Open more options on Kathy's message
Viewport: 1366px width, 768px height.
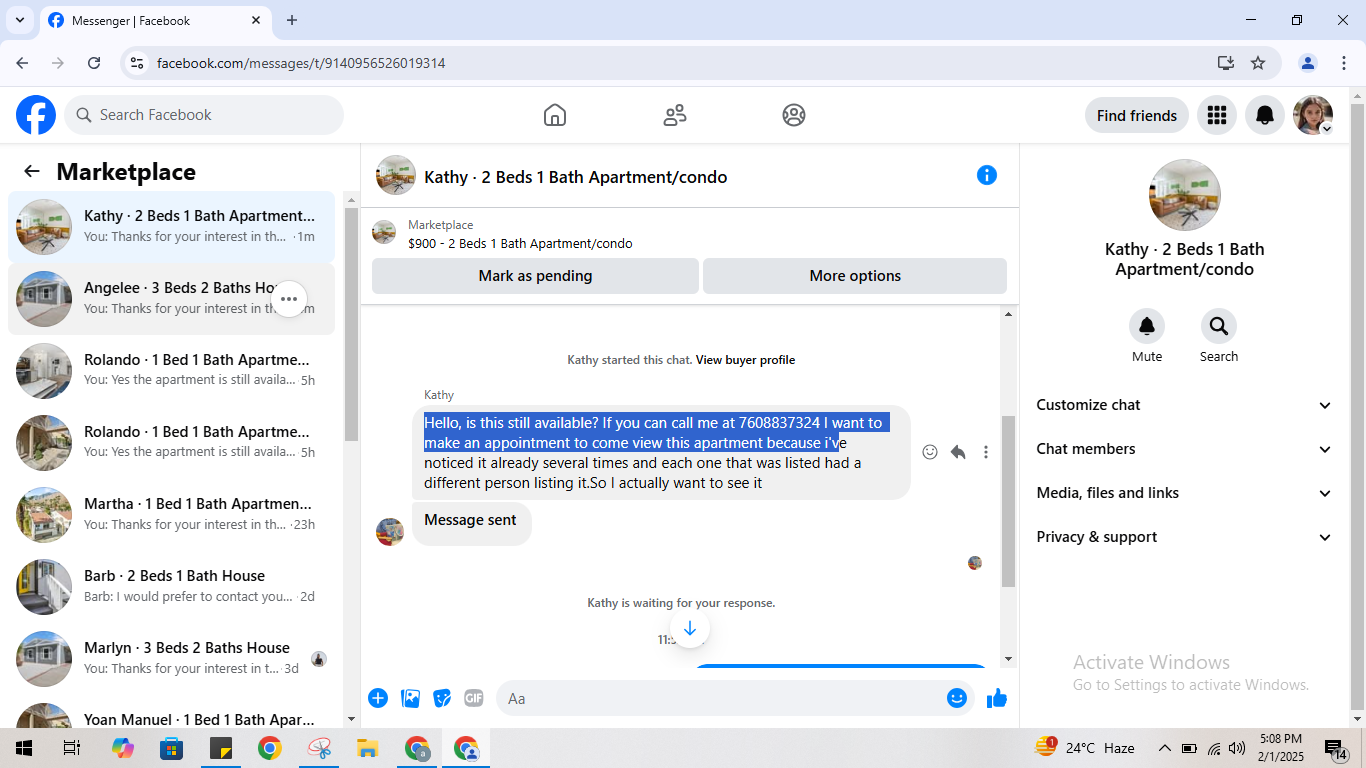point(986,452)
